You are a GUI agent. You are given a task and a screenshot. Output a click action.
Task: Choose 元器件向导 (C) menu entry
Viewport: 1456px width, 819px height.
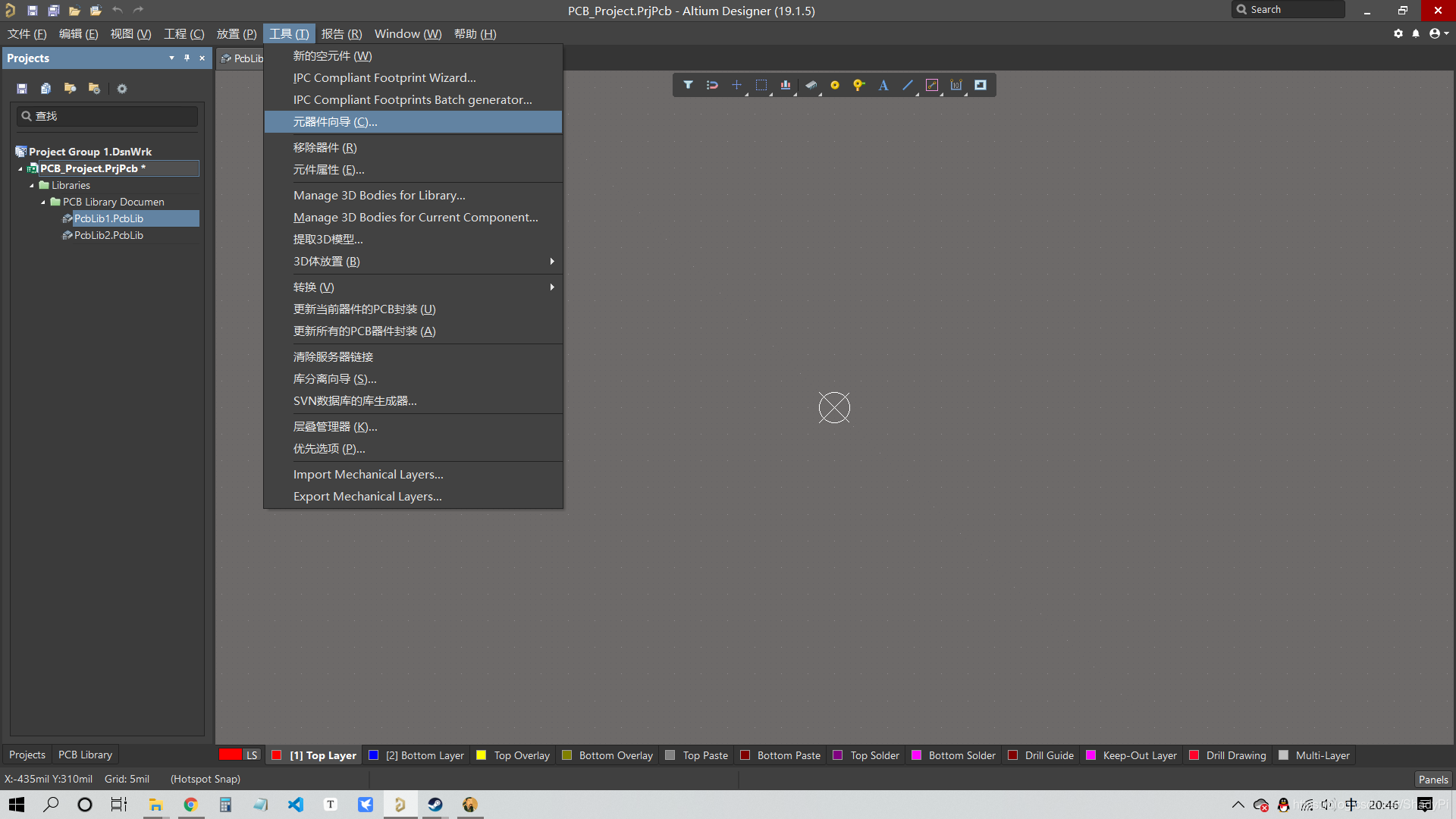335,121
